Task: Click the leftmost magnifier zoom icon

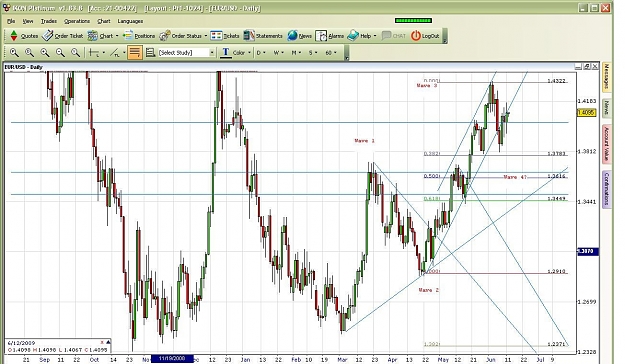Action: 14,53
